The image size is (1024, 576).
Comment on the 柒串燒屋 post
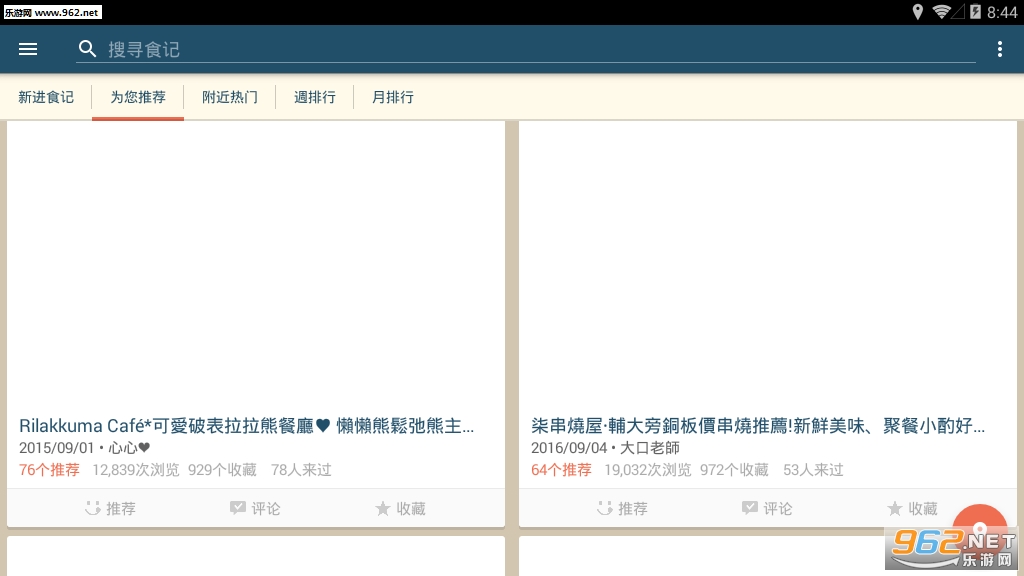767,508
